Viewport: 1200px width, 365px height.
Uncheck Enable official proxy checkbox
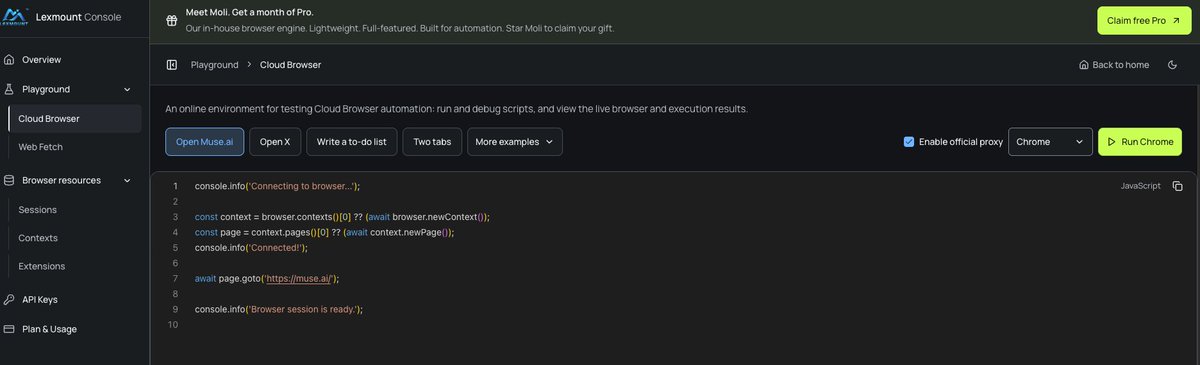(909, 142)
